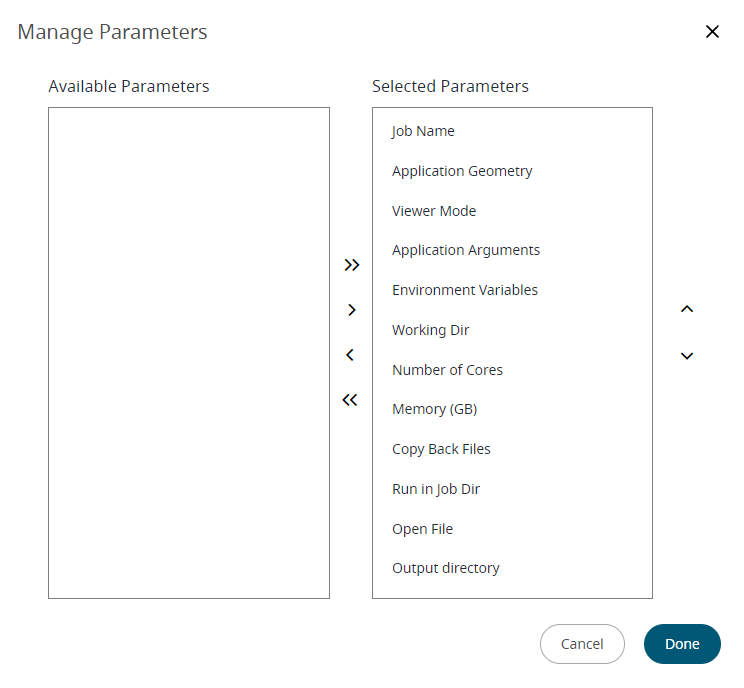Close the Manage Parameters dialog with X
Viewport: 744px width, 688px height.
pyautogui.click(x=712, y=32)
